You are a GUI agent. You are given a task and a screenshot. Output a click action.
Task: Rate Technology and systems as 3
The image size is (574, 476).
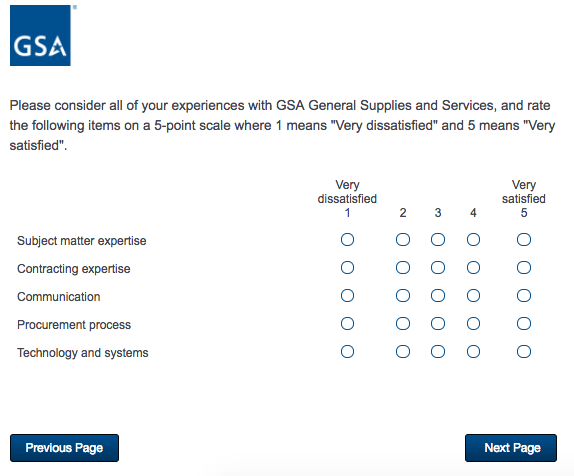tap(438, 352)
